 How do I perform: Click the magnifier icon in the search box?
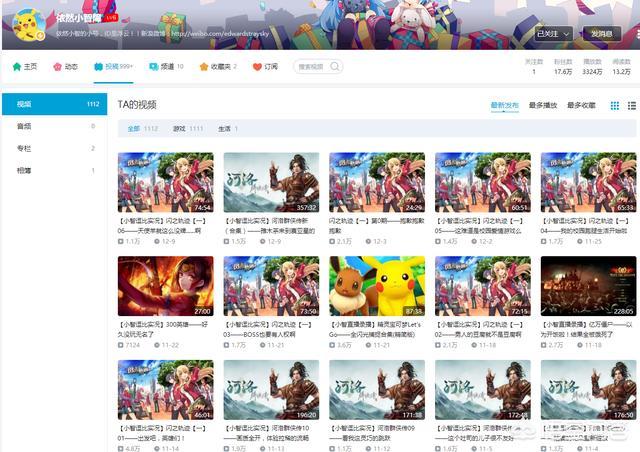pos(335,67)
